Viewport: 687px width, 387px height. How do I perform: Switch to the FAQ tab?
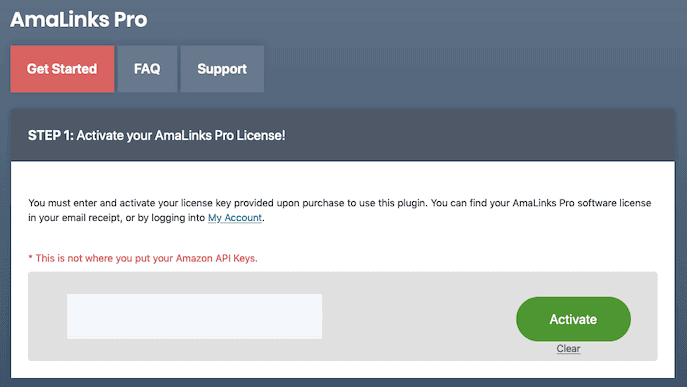(147, 69)
